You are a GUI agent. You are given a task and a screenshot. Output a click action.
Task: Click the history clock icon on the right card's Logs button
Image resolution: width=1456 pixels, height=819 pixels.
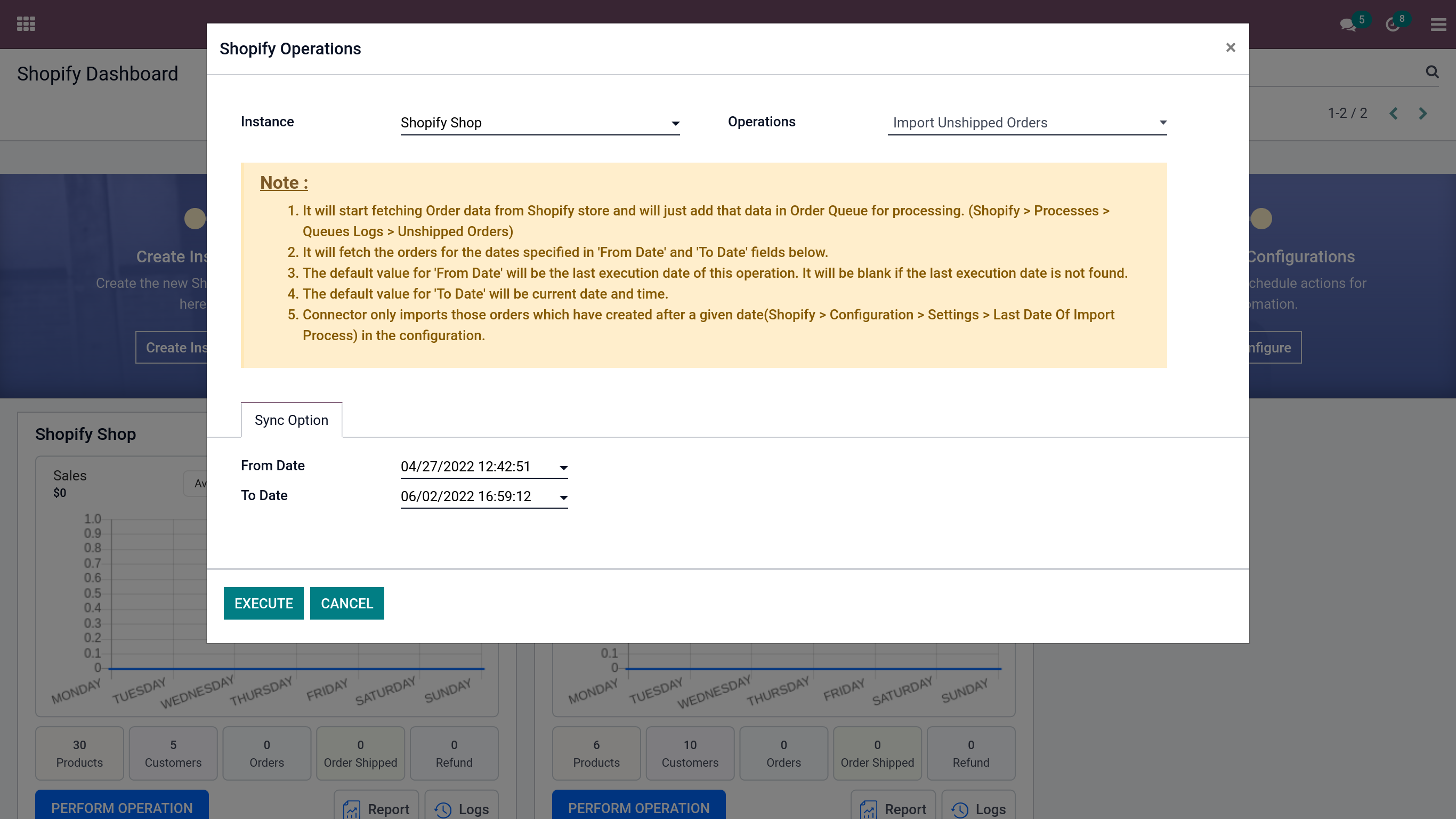point(960,810)
